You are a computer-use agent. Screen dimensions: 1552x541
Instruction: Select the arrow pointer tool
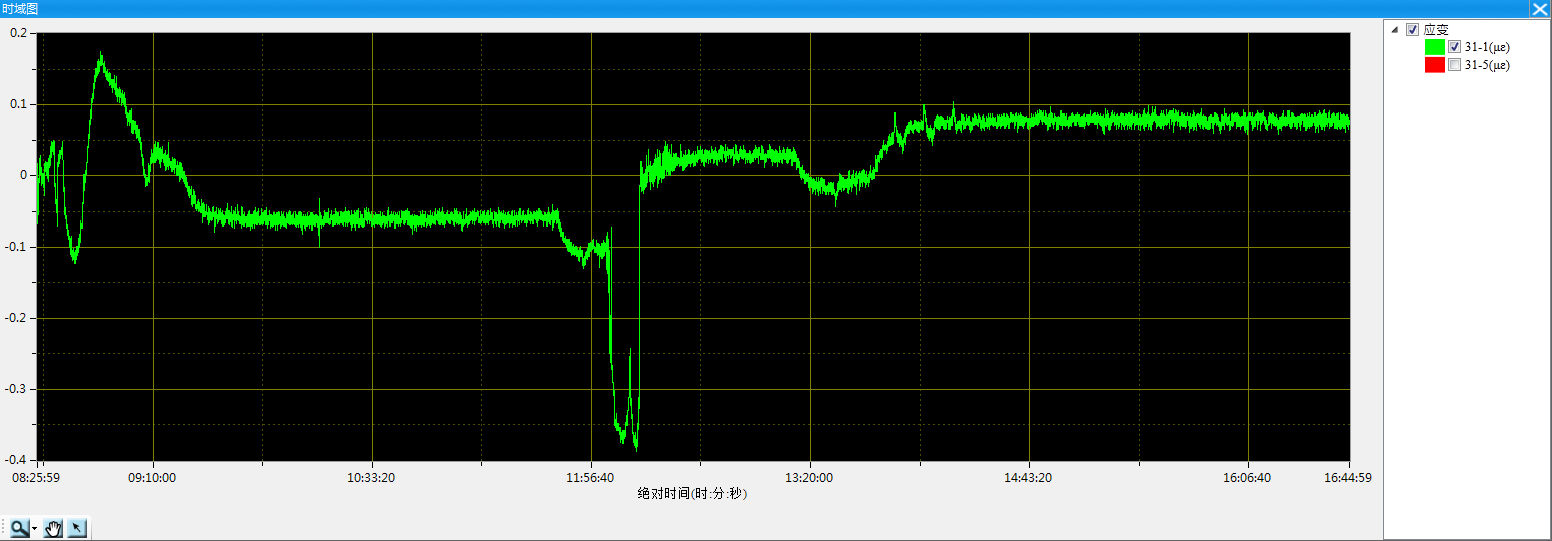tap(77, 528)
